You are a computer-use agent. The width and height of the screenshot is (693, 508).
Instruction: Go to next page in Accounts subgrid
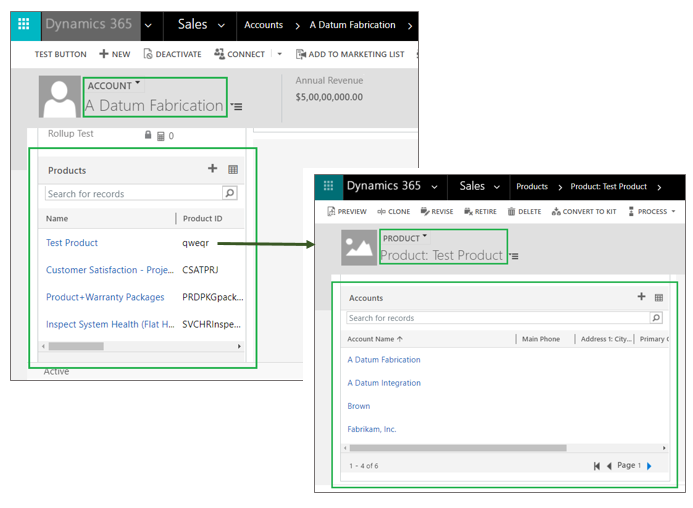click(x=649, y=466)
